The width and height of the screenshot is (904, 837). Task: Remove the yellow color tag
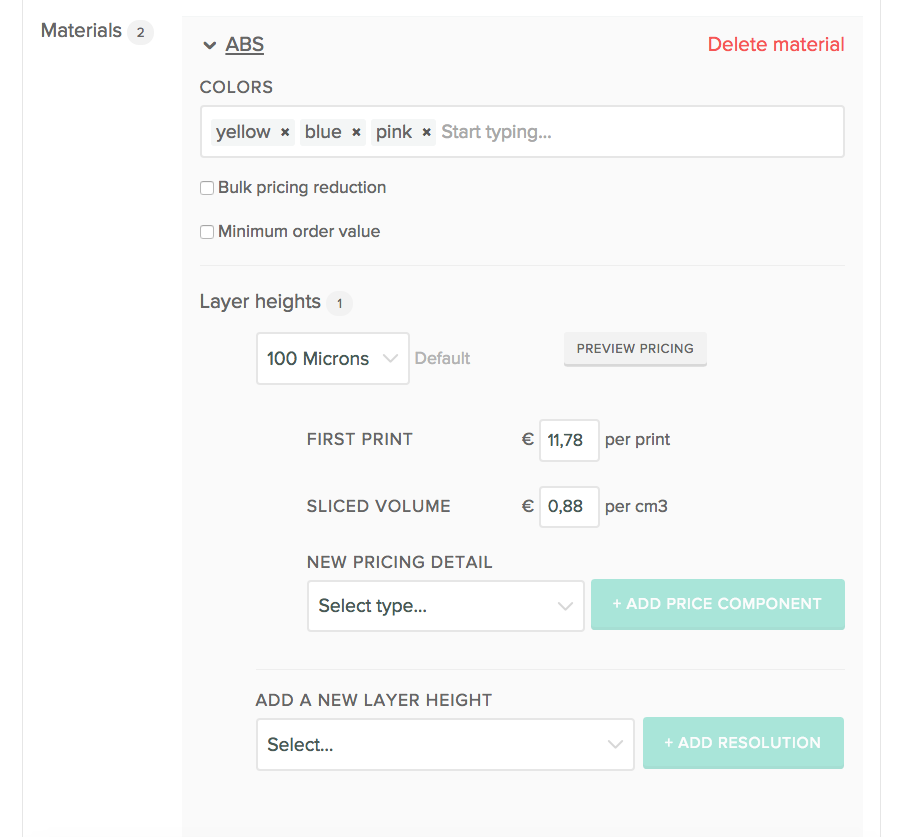pos(285,132)
